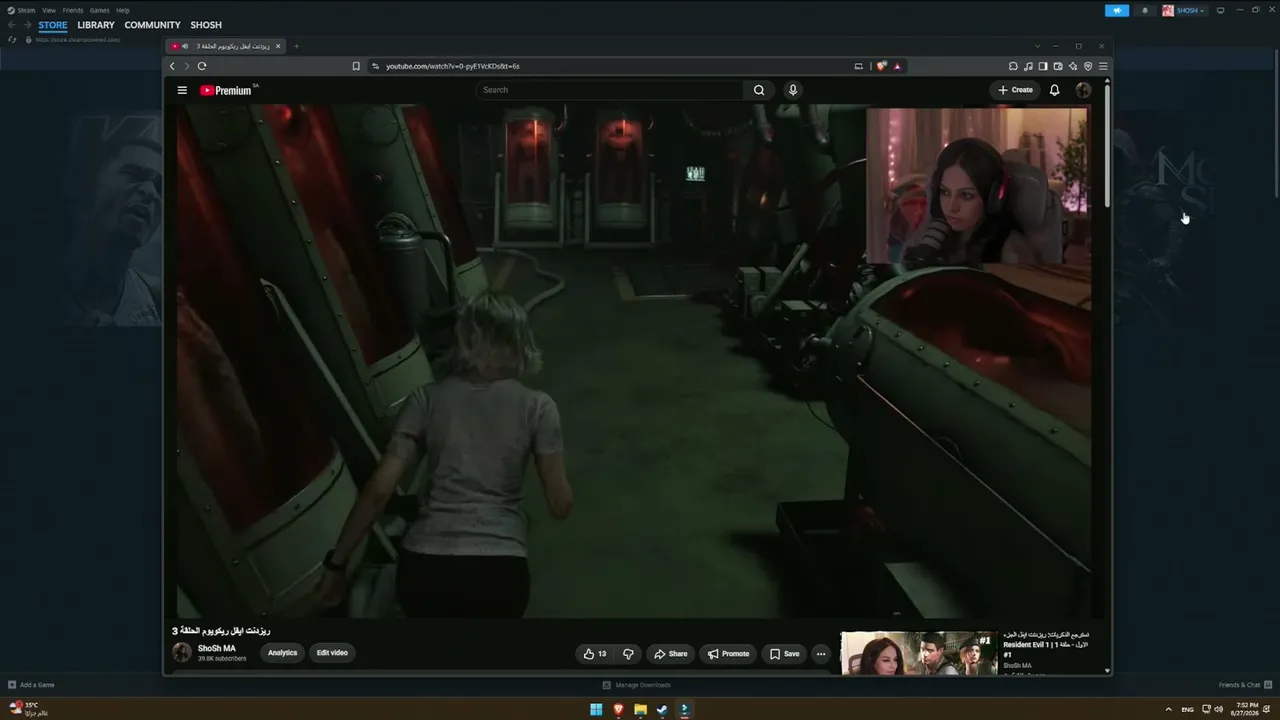Toggle the browser sidebar panel icon

coord(1043,66)
